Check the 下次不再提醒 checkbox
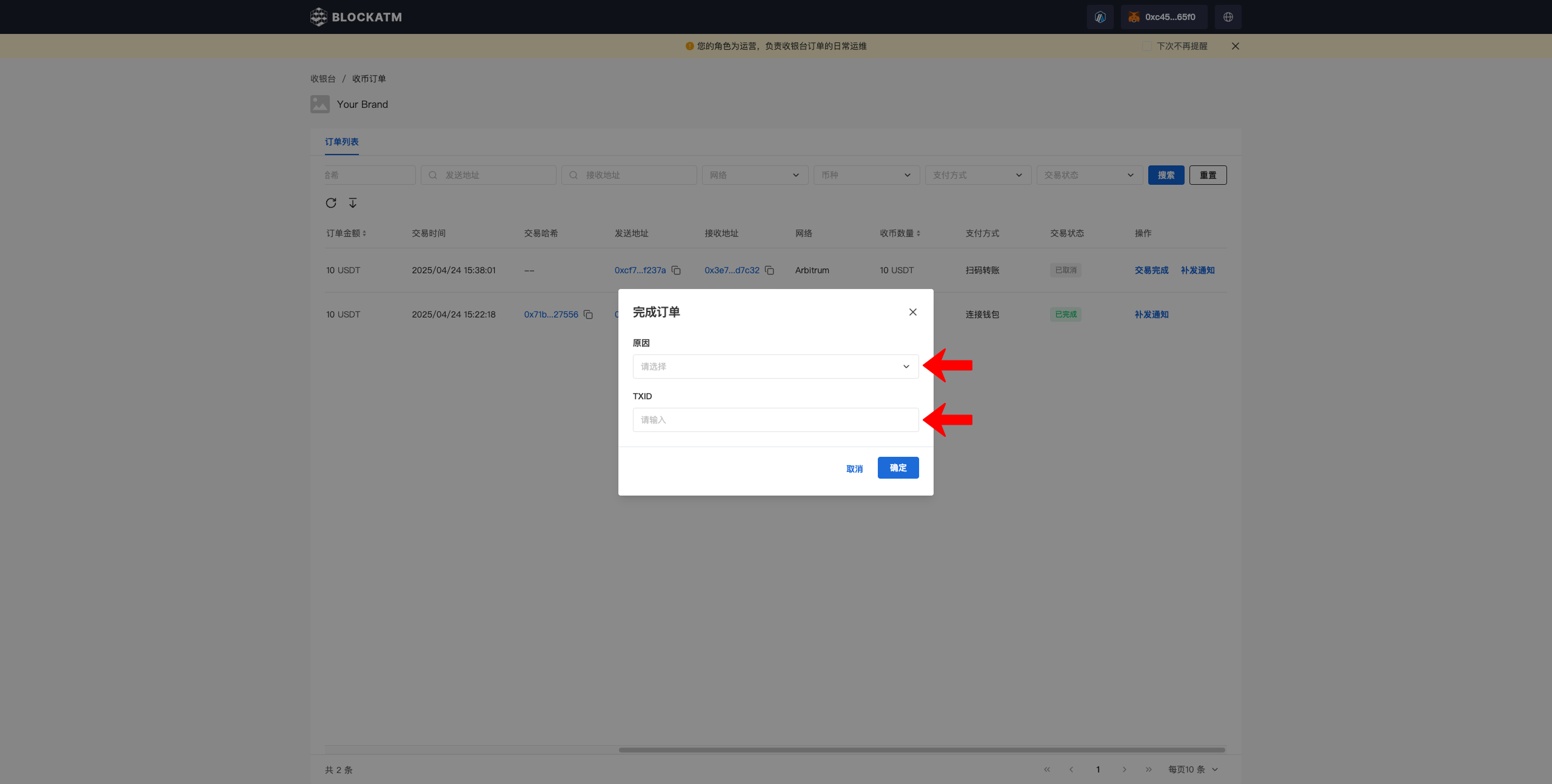Viewport: 1552px width, 784px height. [1147, 46]
